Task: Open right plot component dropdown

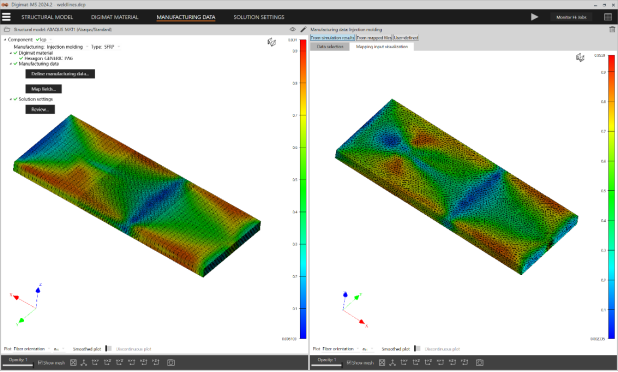Action: tap(368, 349)
